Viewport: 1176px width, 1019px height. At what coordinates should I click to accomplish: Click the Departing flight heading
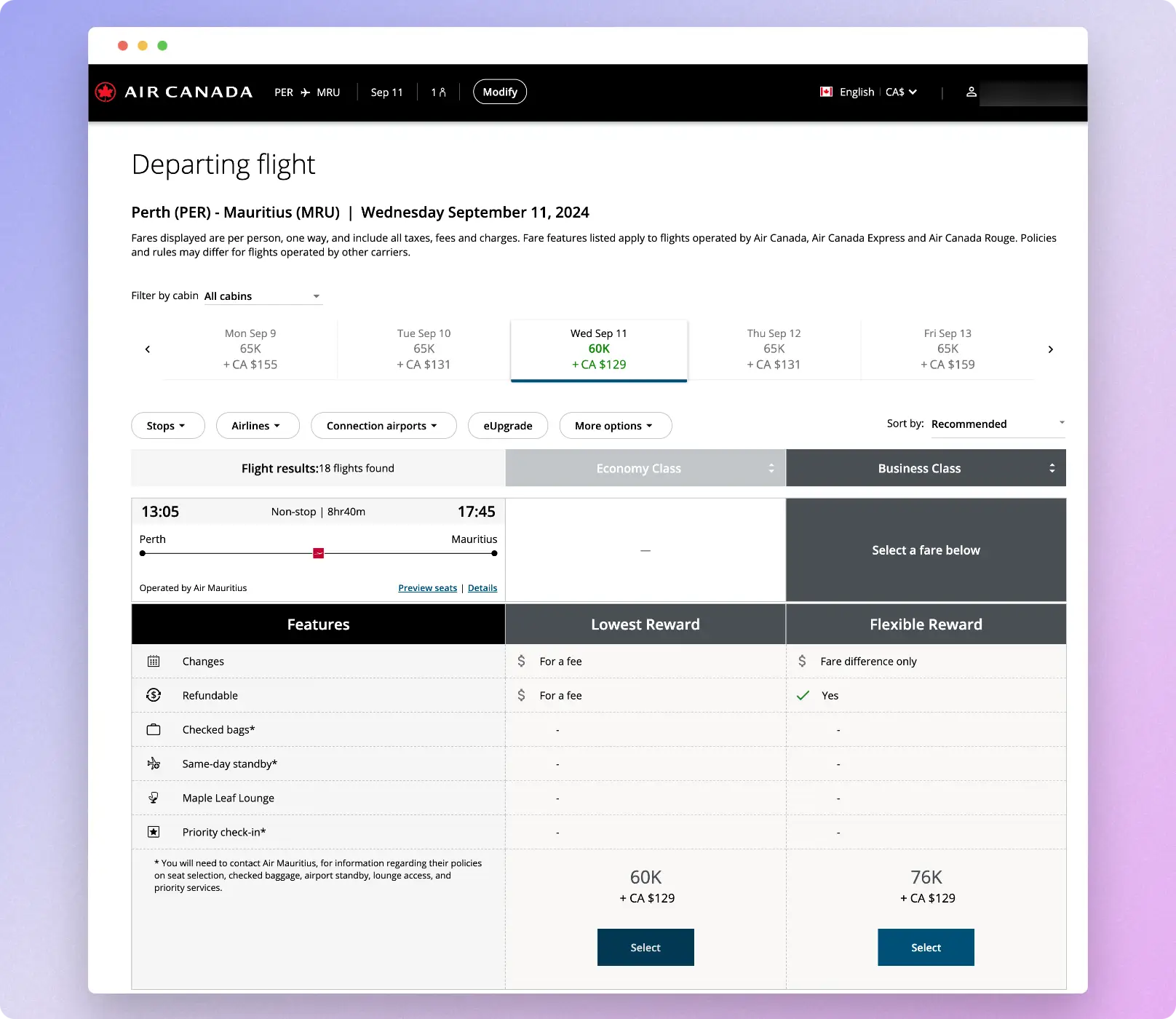point(223,165)
